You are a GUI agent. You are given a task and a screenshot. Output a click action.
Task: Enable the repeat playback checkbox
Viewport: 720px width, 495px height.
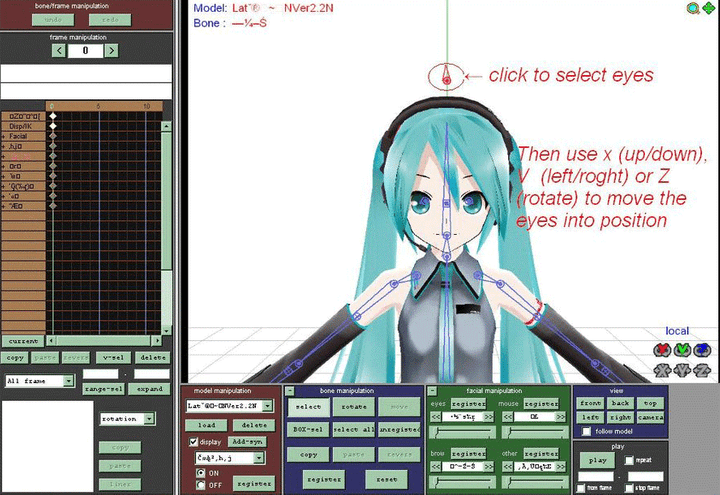click(x=629, y=460)
